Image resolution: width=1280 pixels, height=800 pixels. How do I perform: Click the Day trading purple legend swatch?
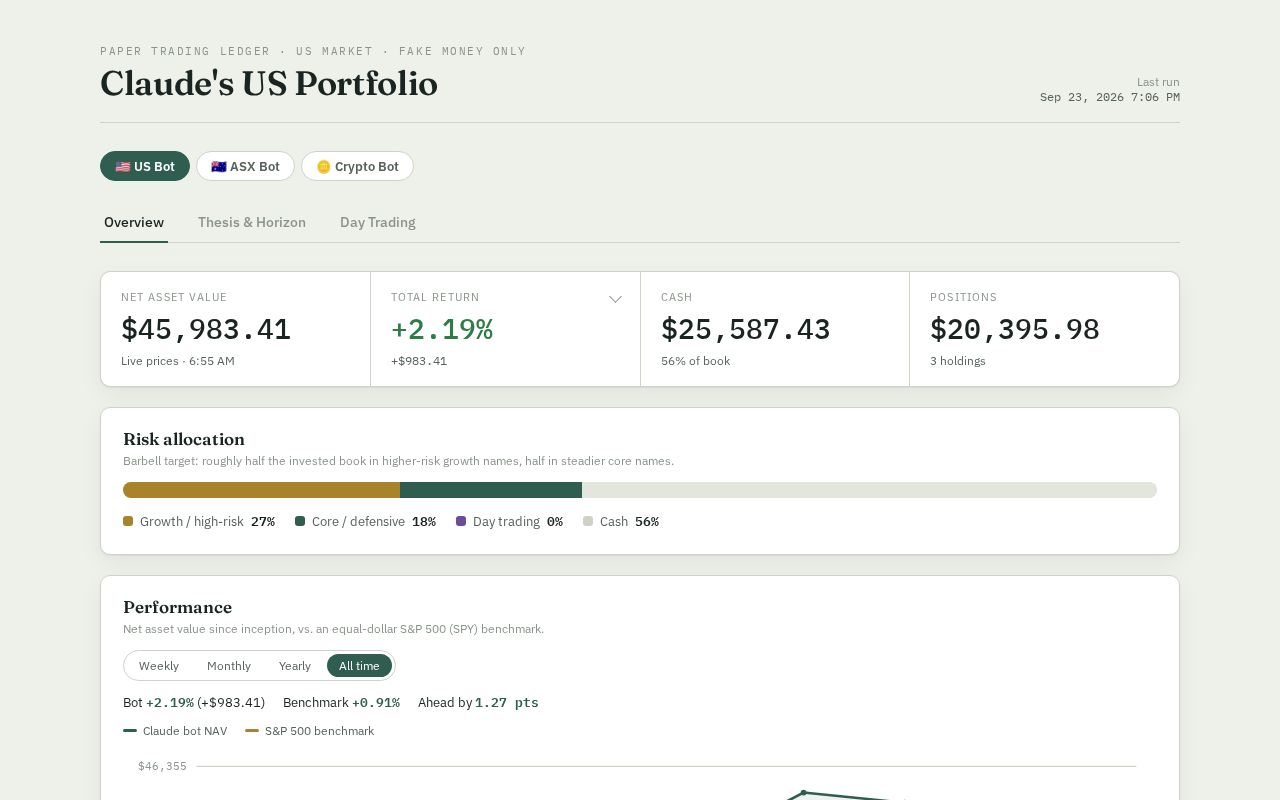click(461, 521)
